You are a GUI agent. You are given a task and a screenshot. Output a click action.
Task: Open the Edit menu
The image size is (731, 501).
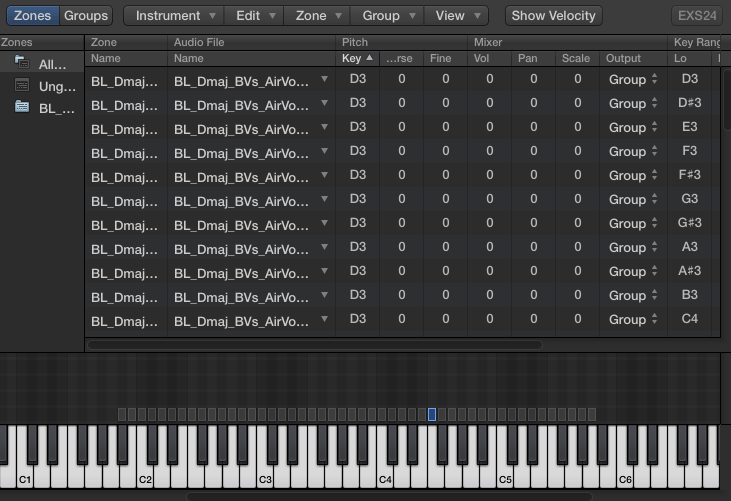(x=255, y=15)
